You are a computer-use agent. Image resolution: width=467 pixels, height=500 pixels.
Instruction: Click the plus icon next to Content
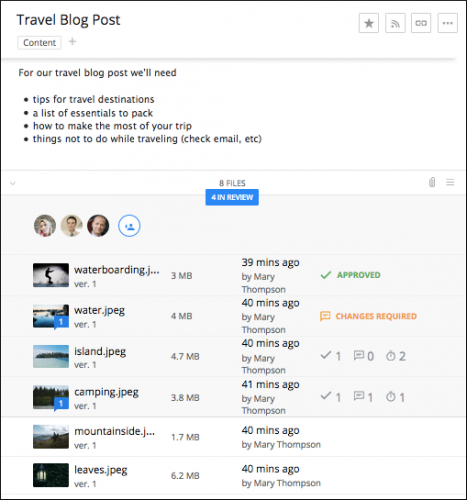coord(72,42)
